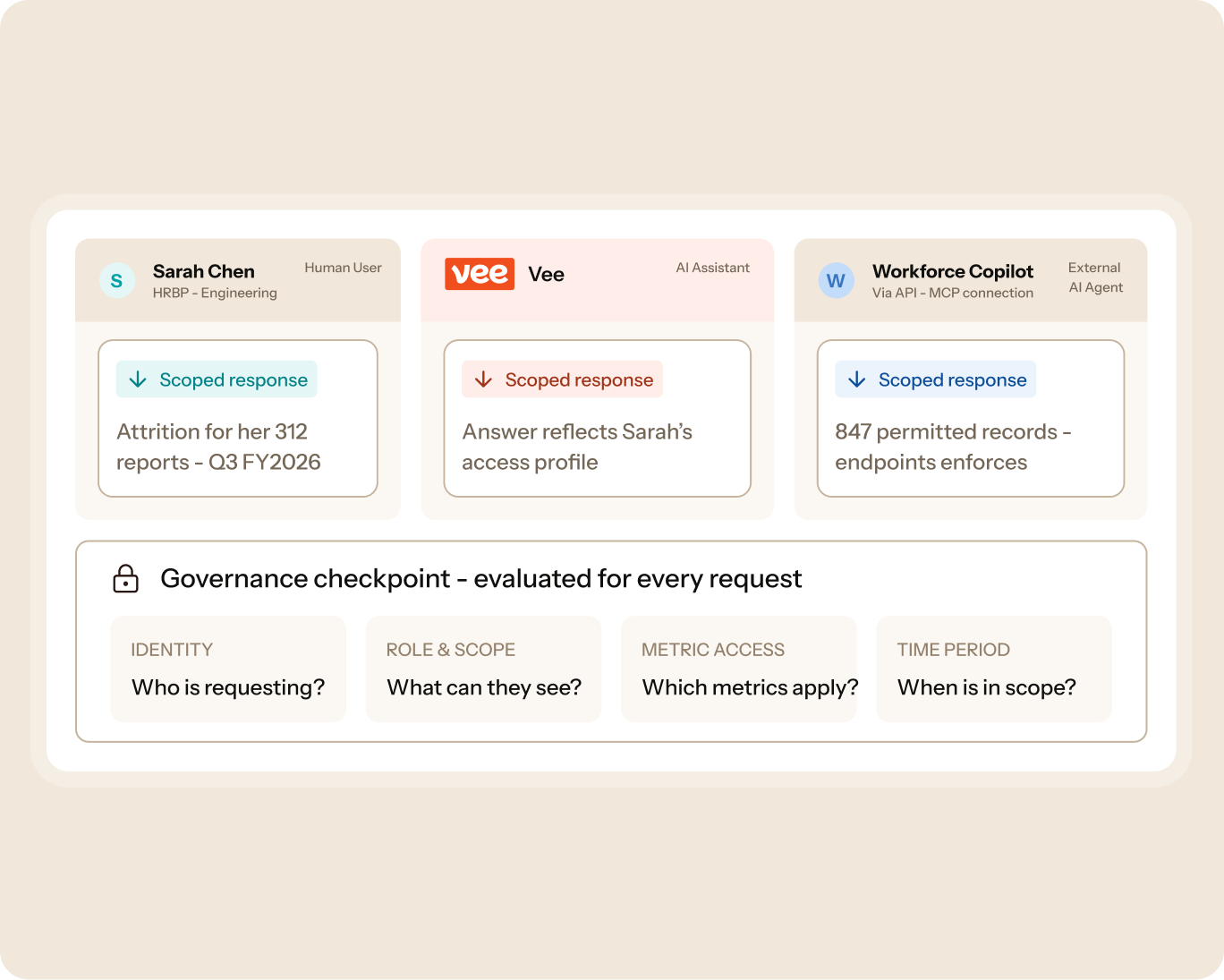Click the Workforce Copilot W avatar
The image size is (1224, 980).
coord(836,281)
